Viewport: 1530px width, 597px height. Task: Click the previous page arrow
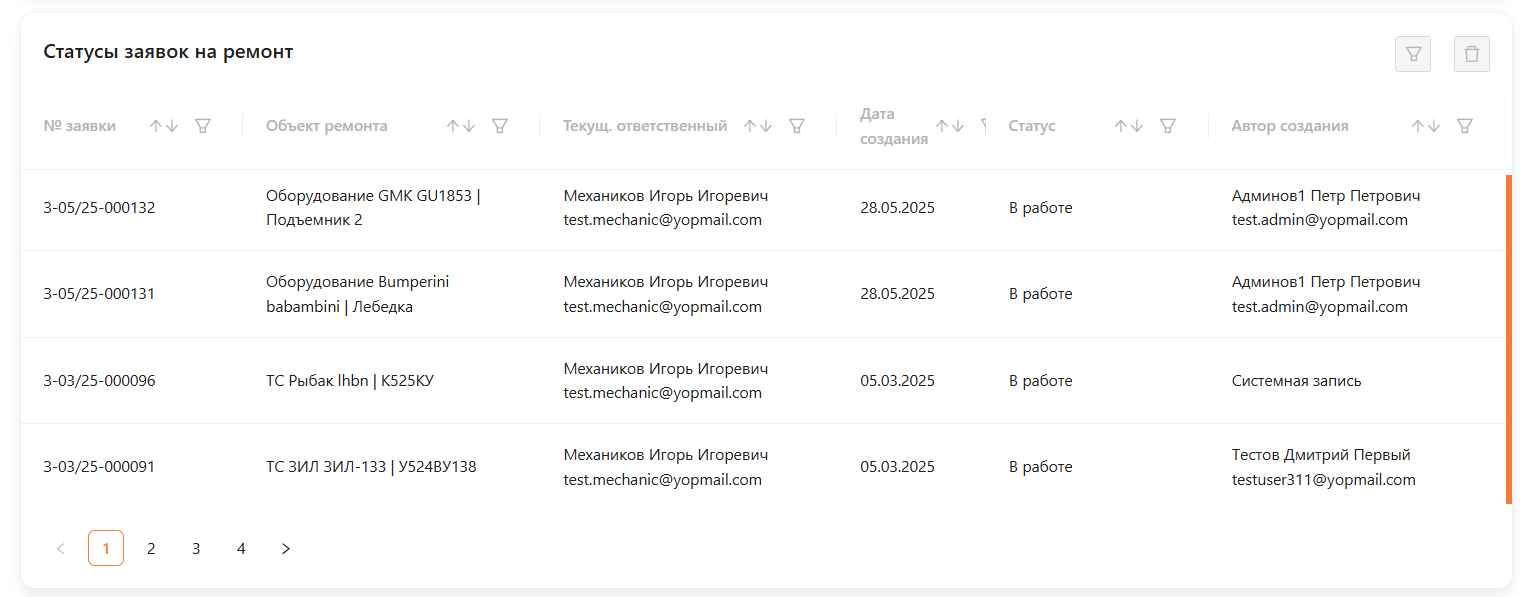(61, 548)
